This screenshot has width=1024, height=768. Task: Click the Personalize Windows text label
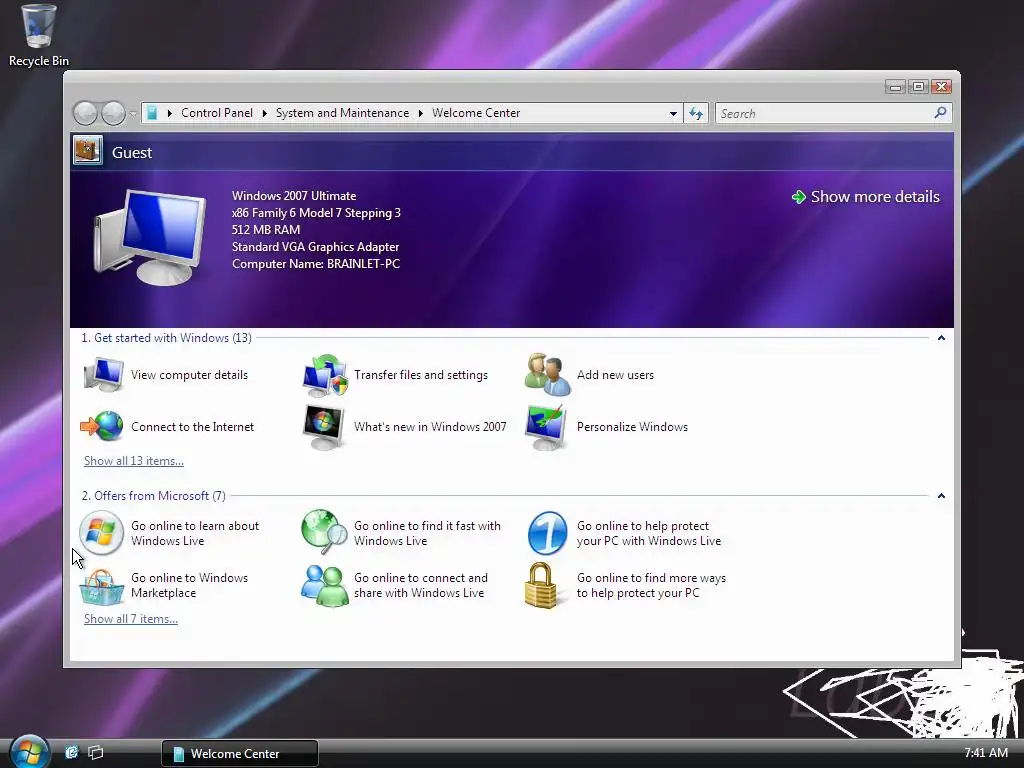[632, 426]
